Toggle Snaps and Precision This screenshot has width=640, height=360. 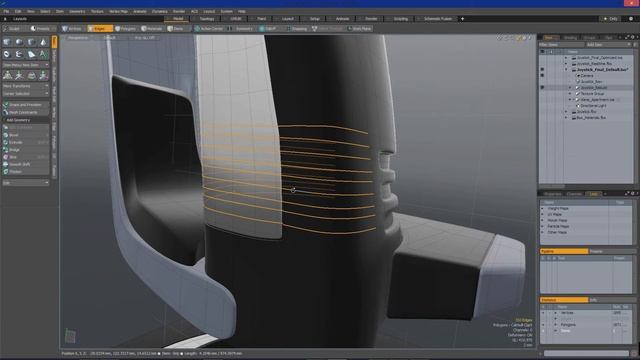25,105
